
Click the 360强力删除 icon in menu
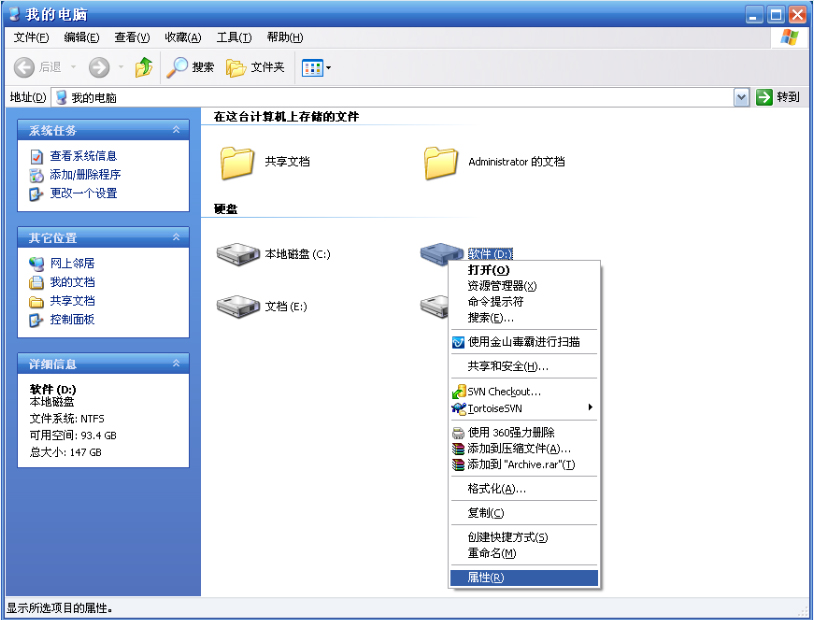458,433
